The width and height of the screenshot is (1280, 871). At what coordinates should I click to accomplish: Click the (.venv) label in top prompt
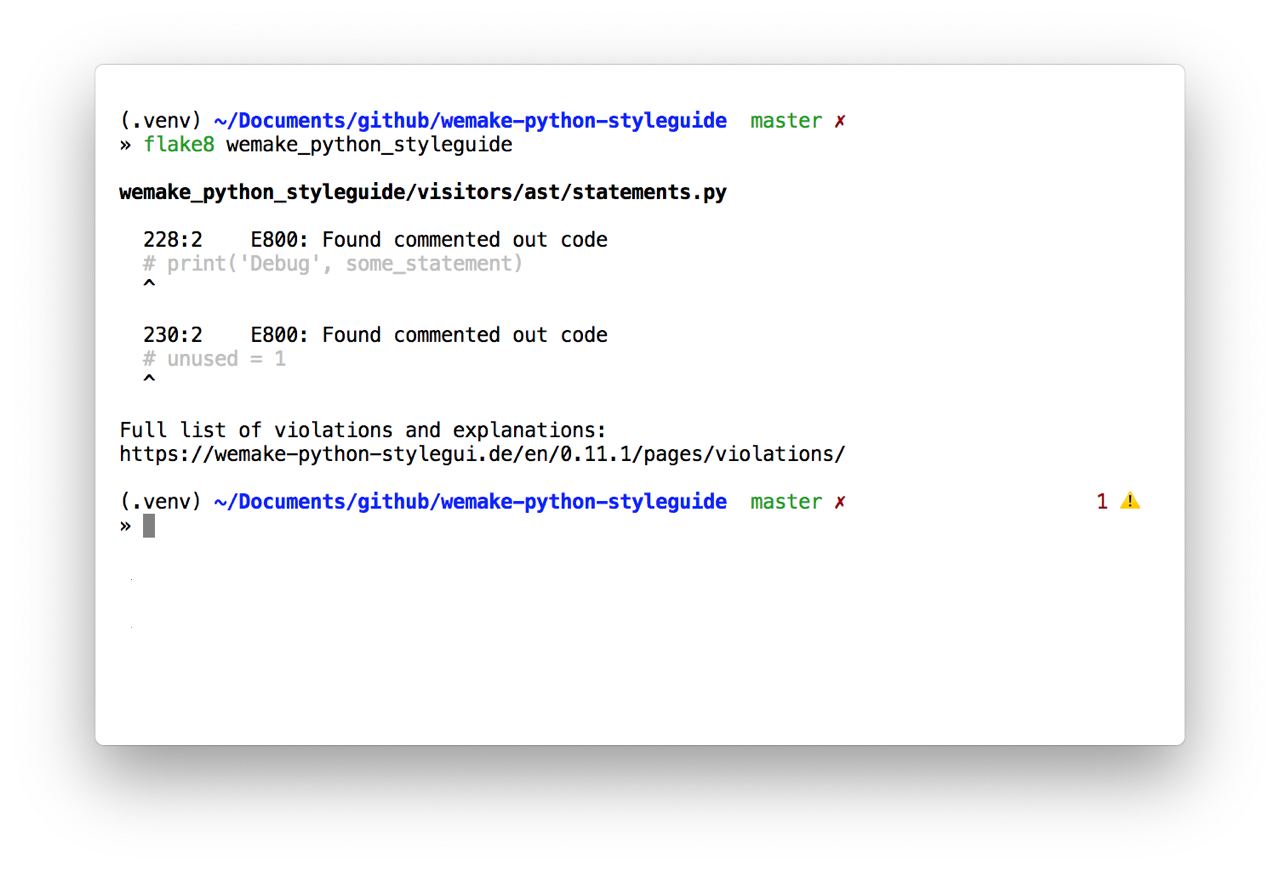click(161, 121)
